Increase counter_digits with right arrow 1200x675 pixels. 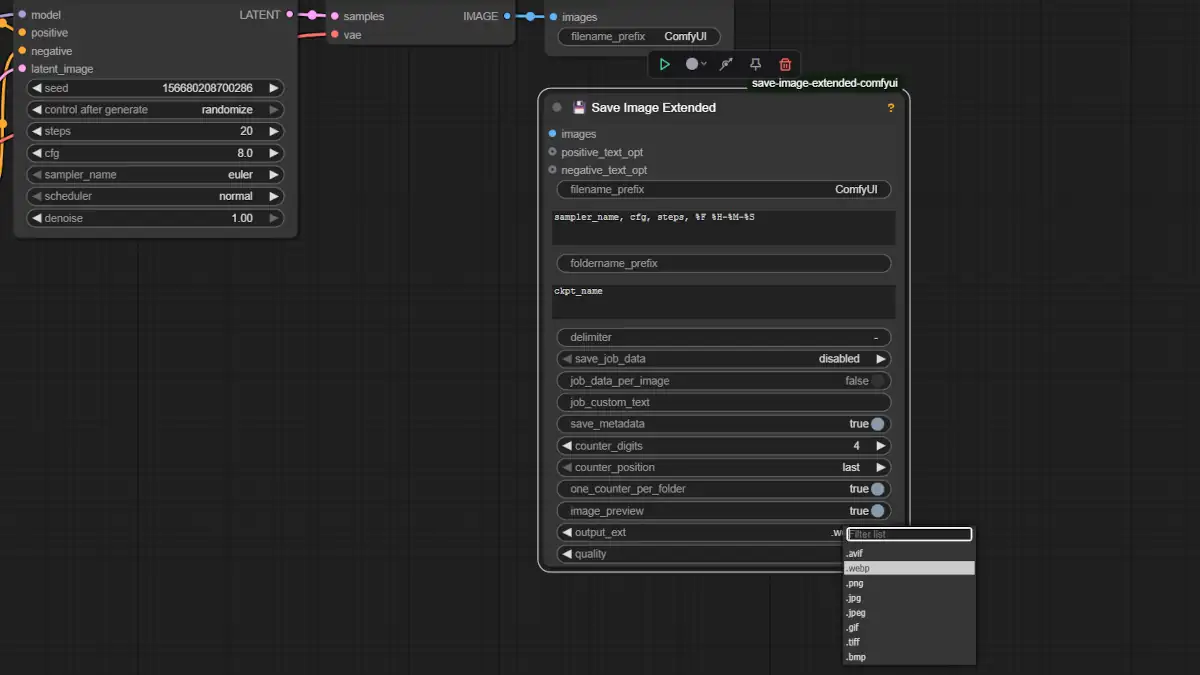(881, 446)
